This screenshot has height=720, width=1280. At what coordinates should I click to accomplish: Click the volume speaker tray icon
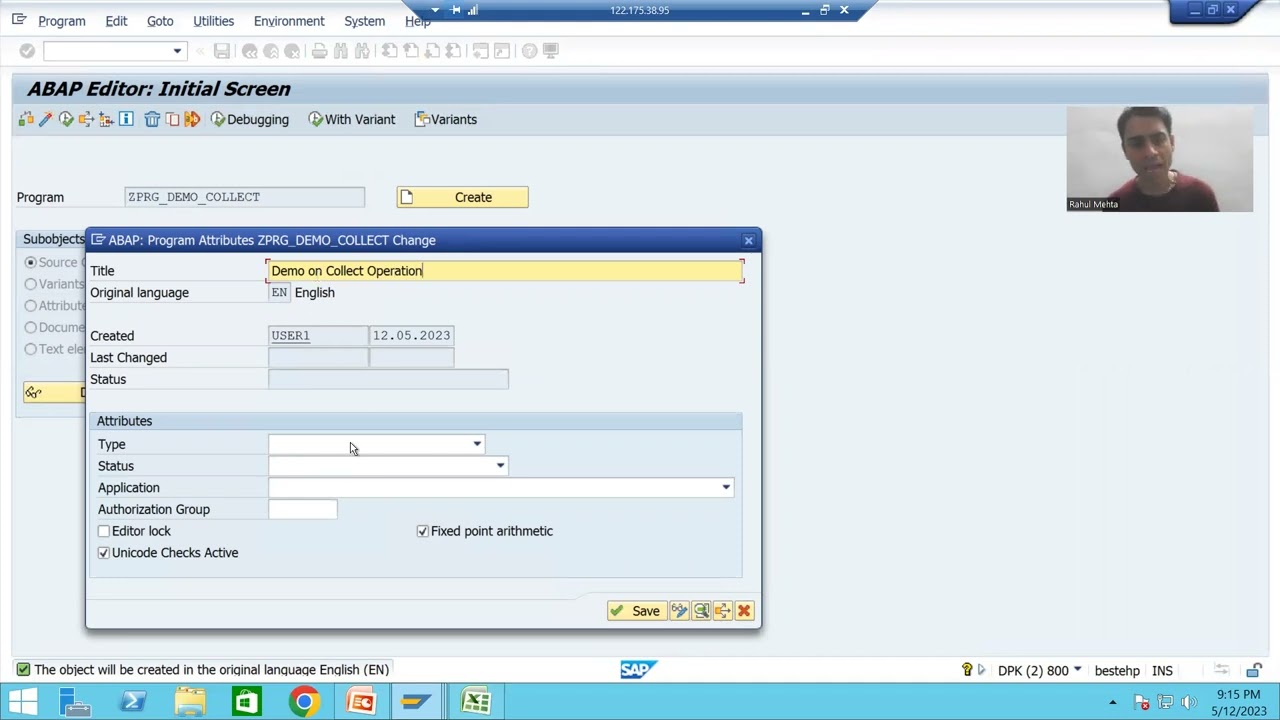point(1189,702)
